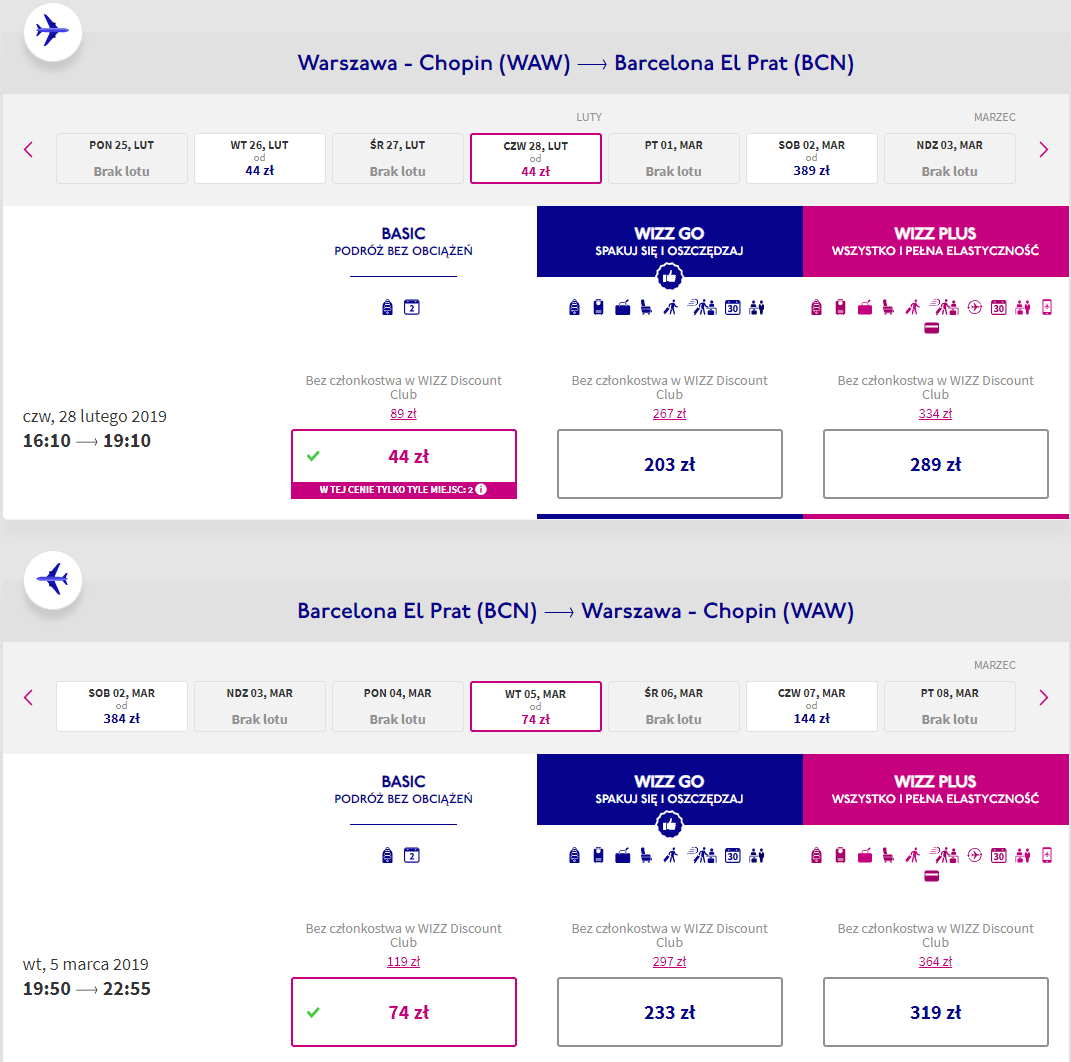The height and width of the screenshot is (1062, 1071).
Task: Open the outbound WIZZ GO column header
Action: [669, 241]
